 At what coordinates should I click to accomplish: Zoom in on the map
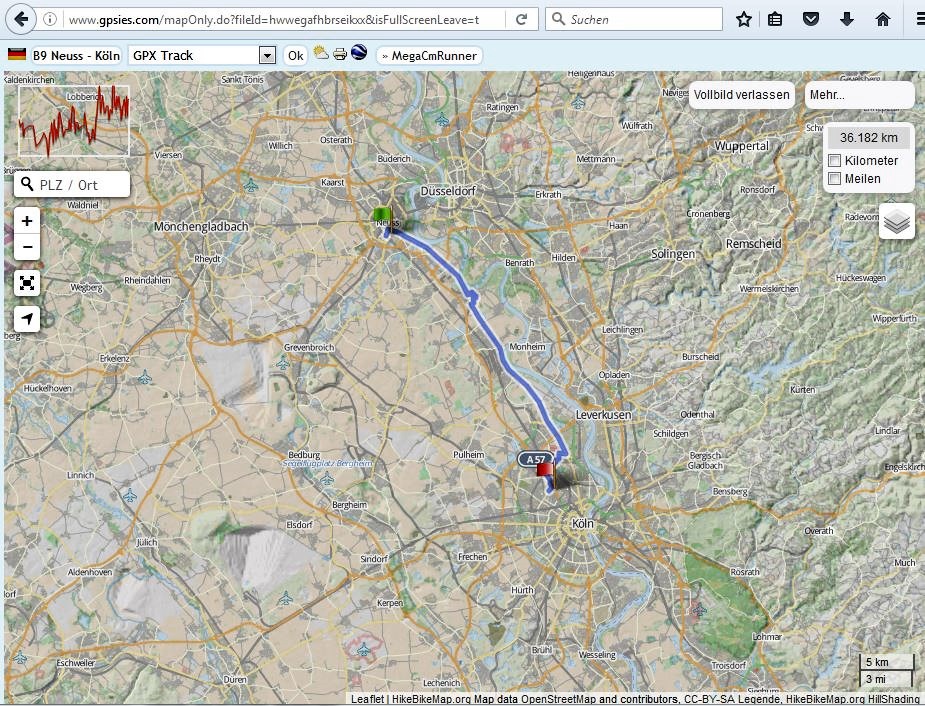[x=27, y=221]
